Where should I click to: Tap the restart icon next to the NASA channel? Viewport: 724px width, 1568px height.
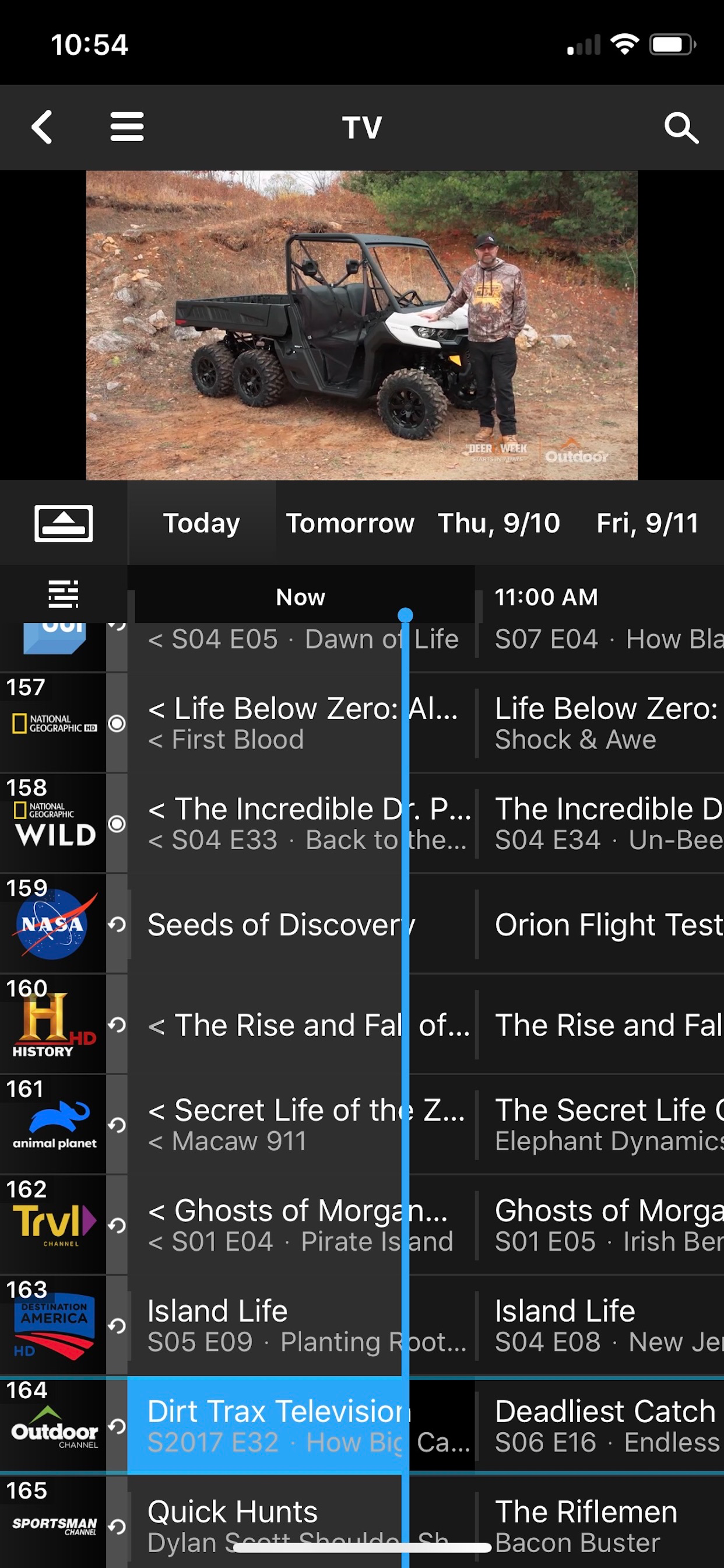[x=117, y=925]
